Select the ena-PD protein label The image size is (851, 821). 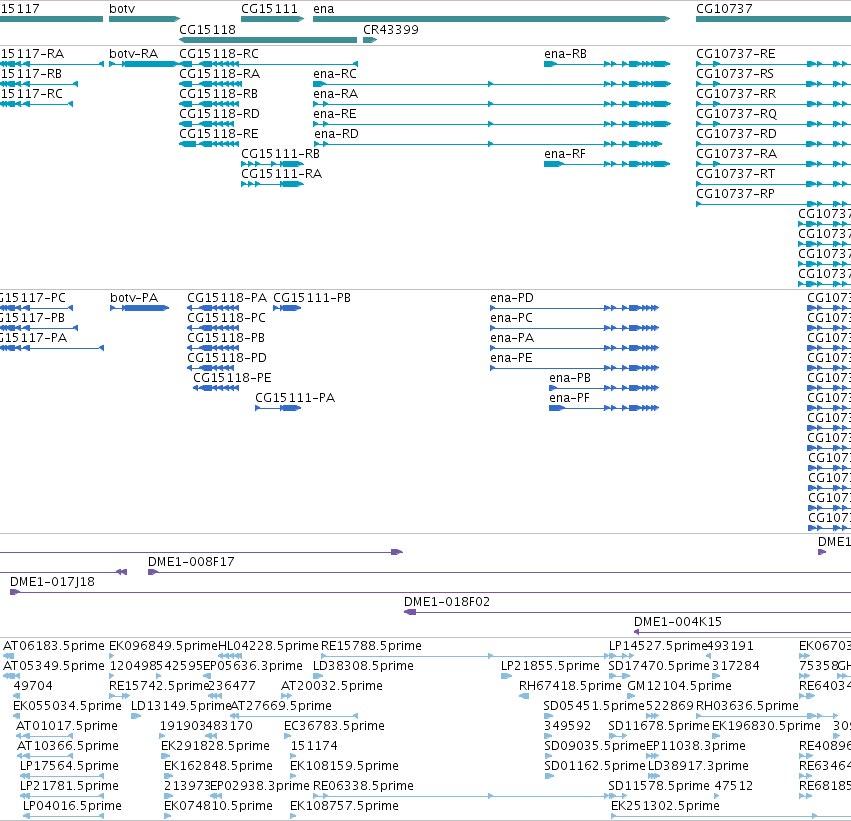(511, 298)
